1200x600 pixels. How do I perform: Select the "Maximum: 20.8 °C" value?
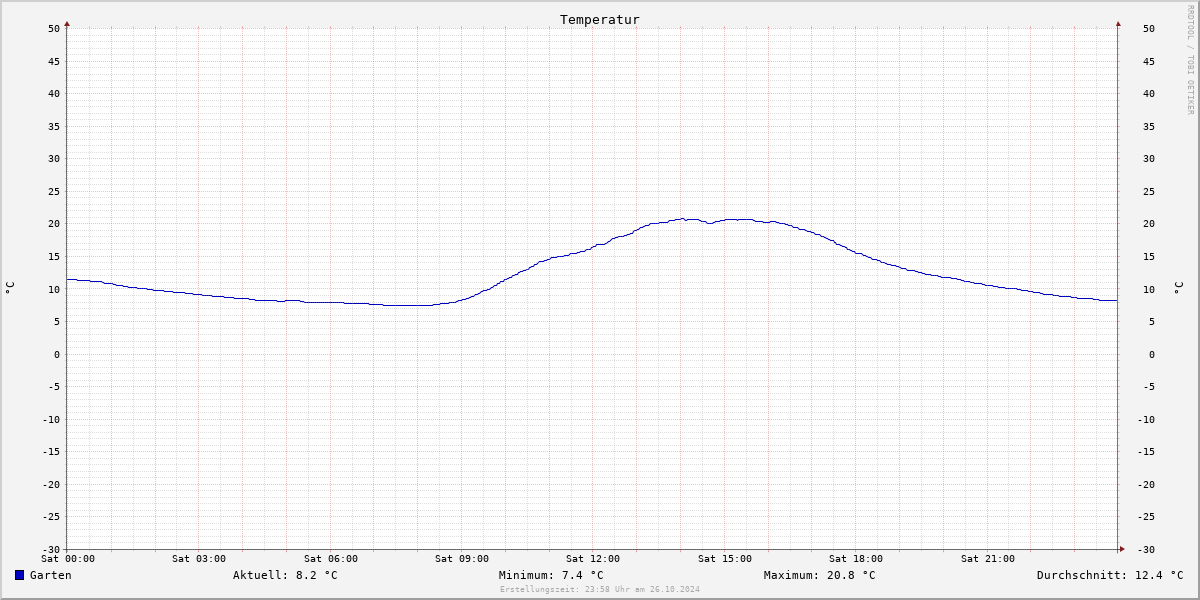(820, 575)
